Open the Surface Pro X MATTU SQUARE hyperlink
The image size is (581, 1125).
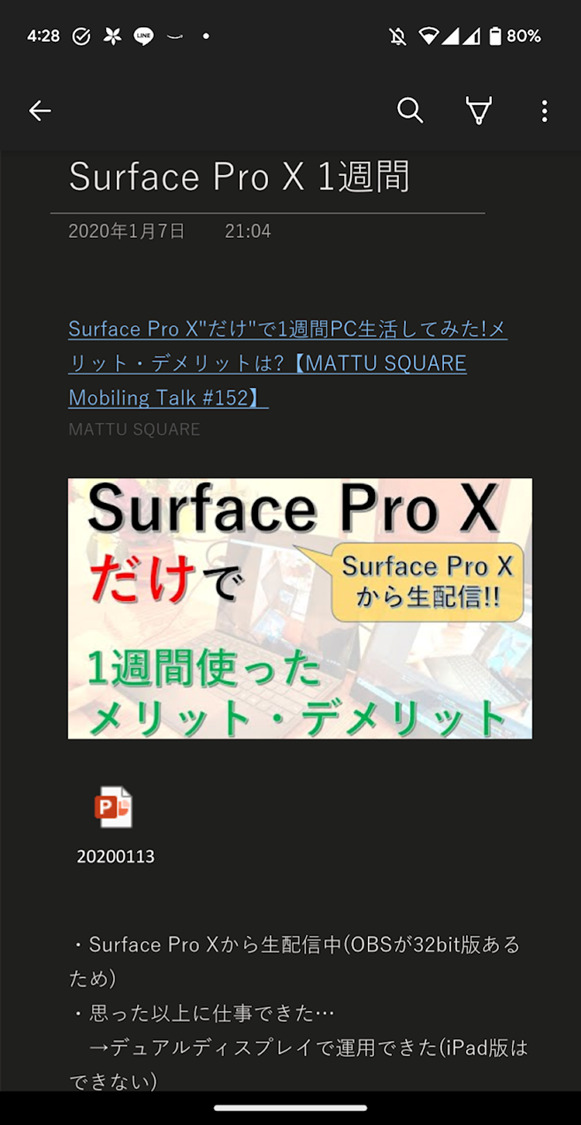pos(288,363)
